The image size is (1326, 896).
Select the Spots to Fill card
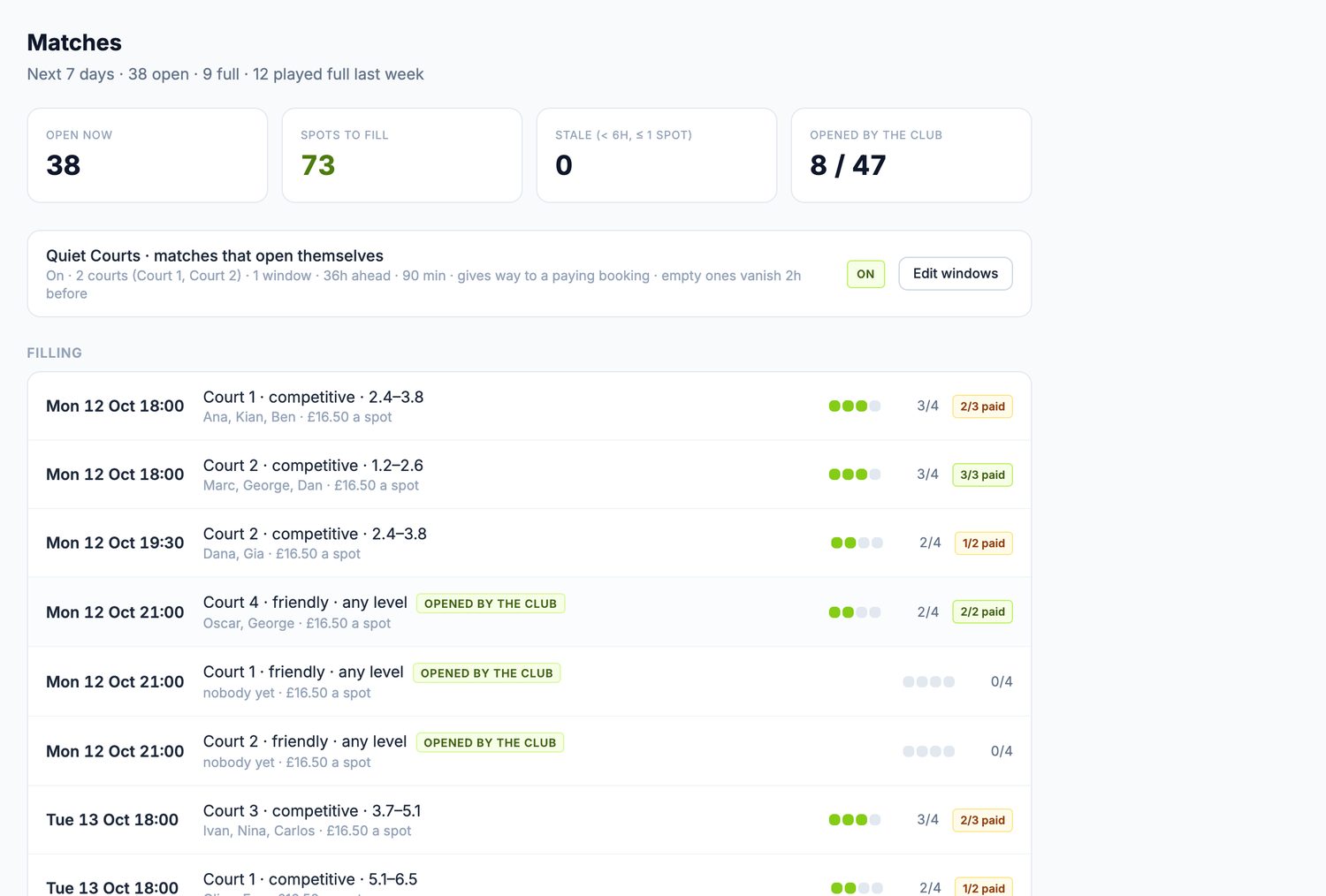click(x=402, y=156)
